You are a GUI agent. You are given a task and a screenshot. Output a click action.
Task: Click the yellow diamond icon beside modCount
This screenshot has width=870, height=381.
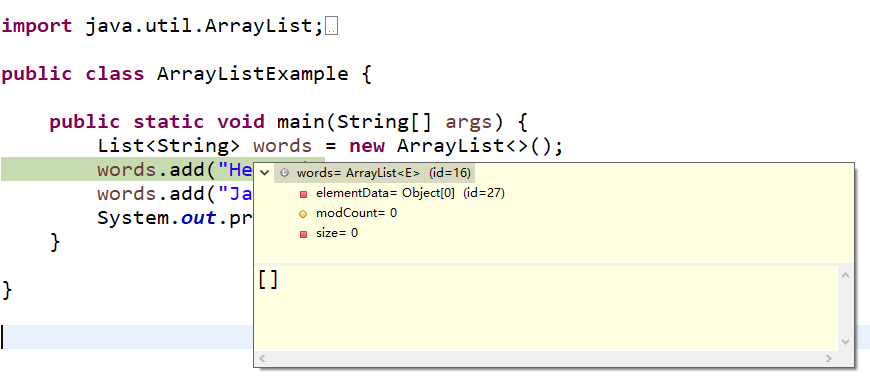click(x=303, y=214)
